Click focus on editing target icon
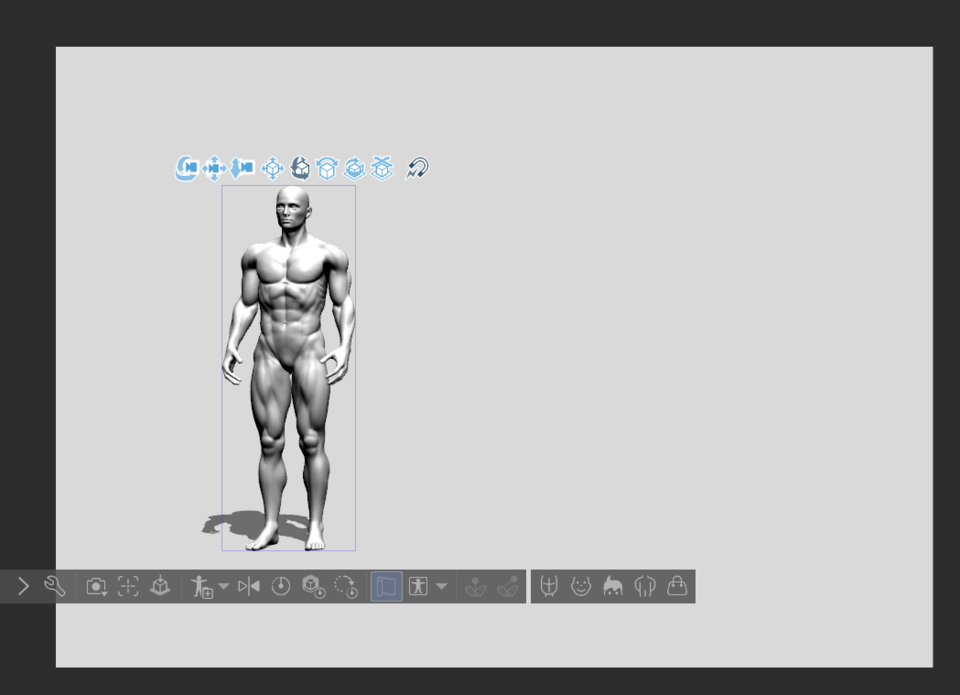The image size is (960, 695). click(x=128, y=587)
